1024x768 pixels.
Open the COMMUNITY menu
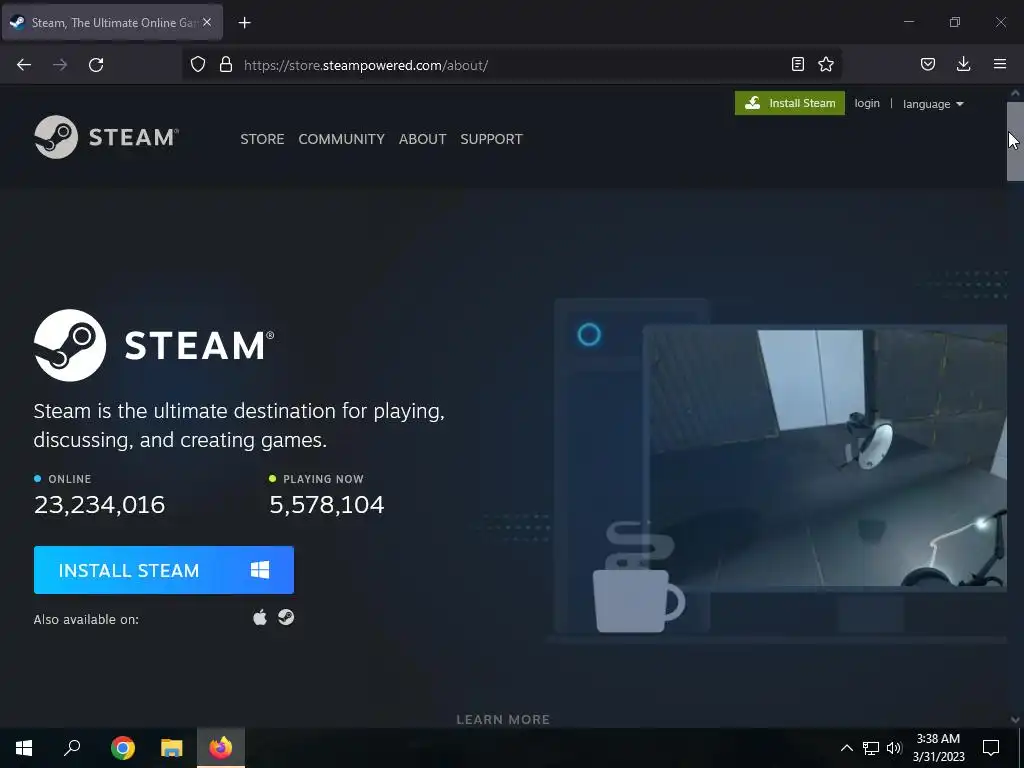point(342,139)
